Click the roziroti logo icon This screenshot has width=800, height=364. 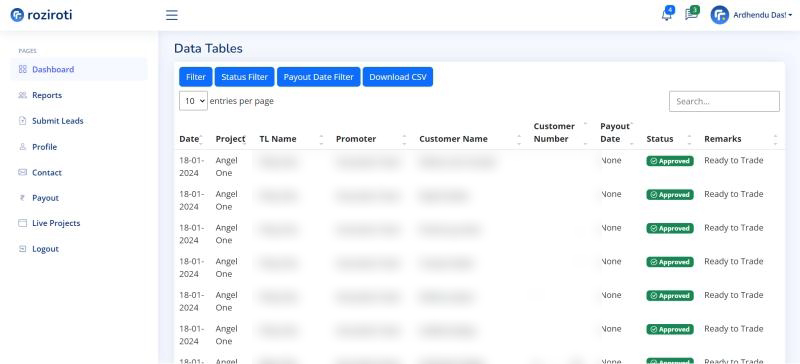coord(17,15)
